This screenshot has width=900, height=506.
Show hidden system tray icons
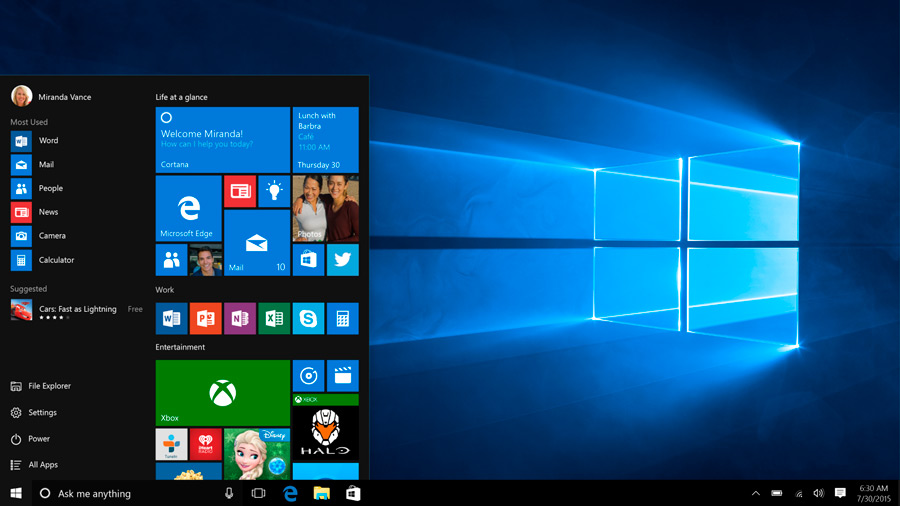pos(755,494)
